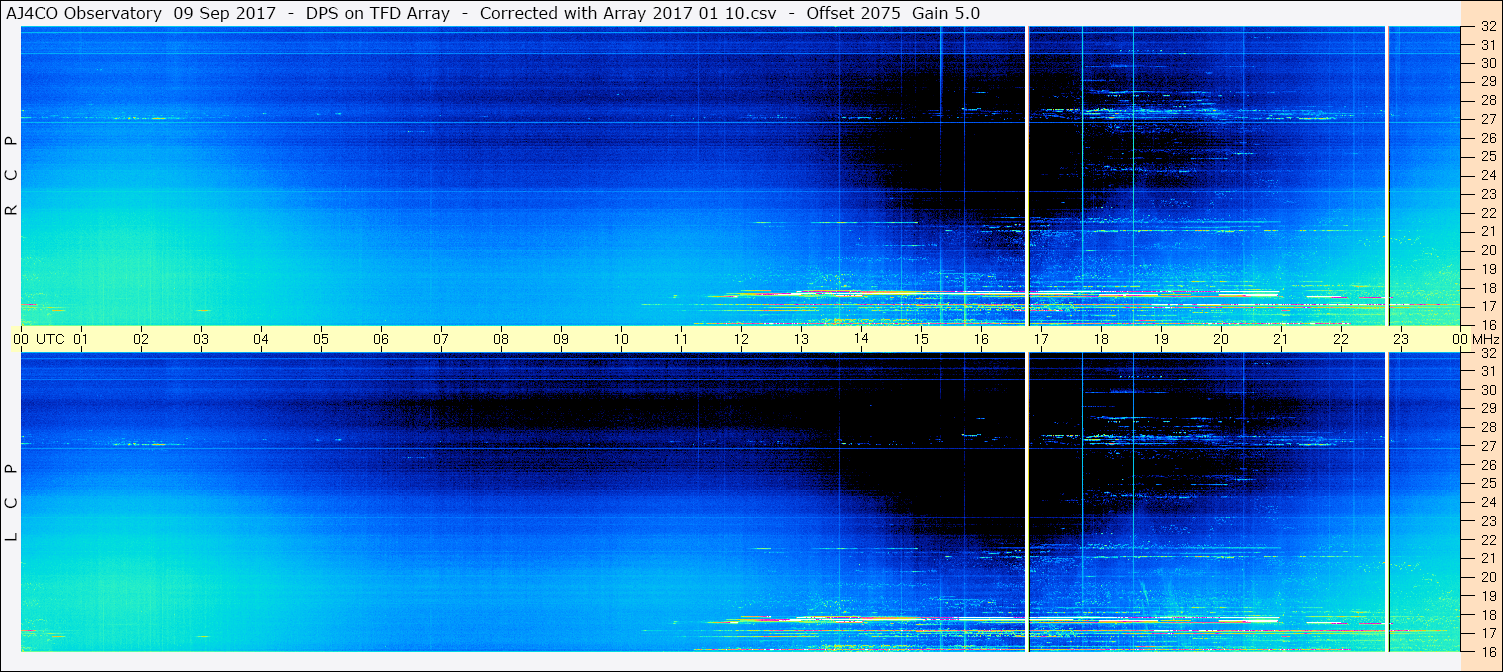Select the 14 hour mark on the time axis
1503x672 pixels.
click(x=861, y=339)
